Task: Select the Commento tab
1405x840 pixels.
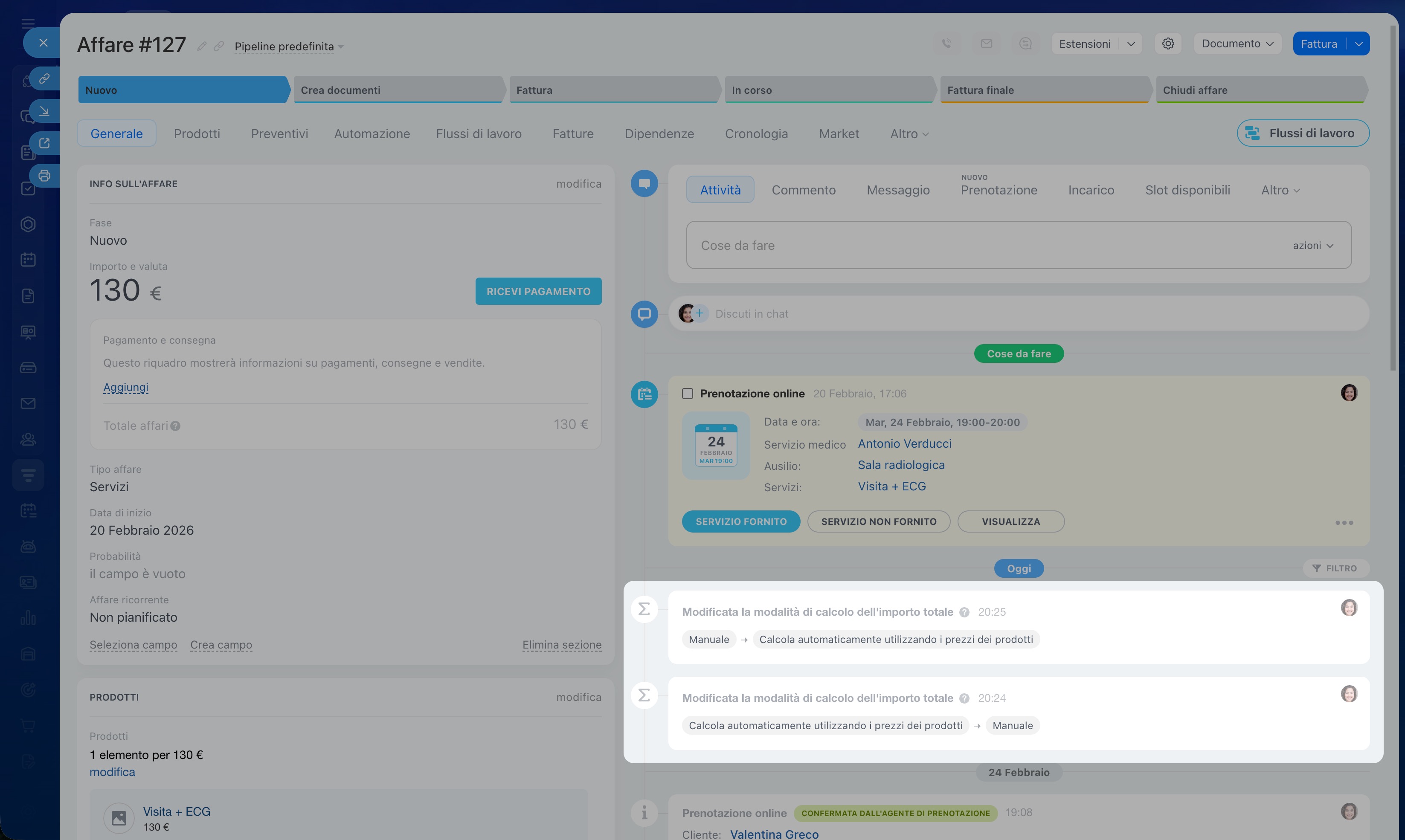Action: coord(803,190)
